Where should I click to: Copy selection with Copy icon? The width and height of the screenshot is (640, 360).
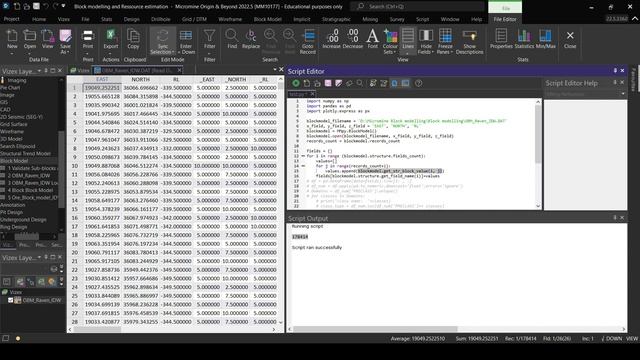pos(133,40)
